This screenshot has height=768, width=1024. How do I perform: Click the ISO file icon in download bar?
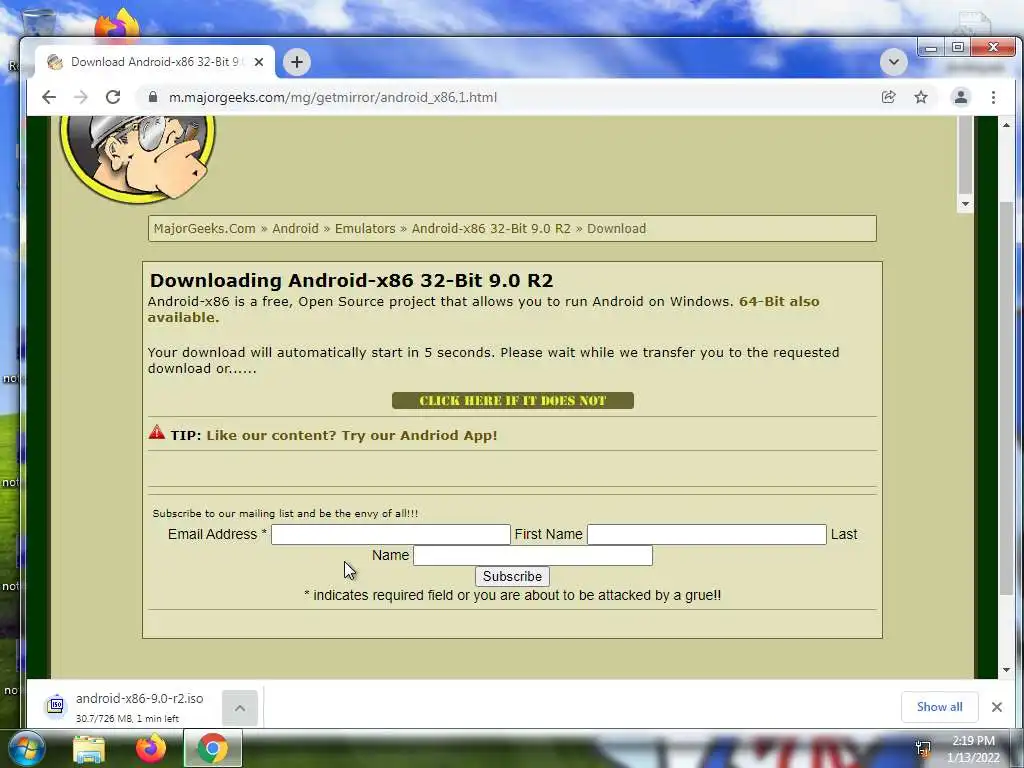[x=56, y=706]
